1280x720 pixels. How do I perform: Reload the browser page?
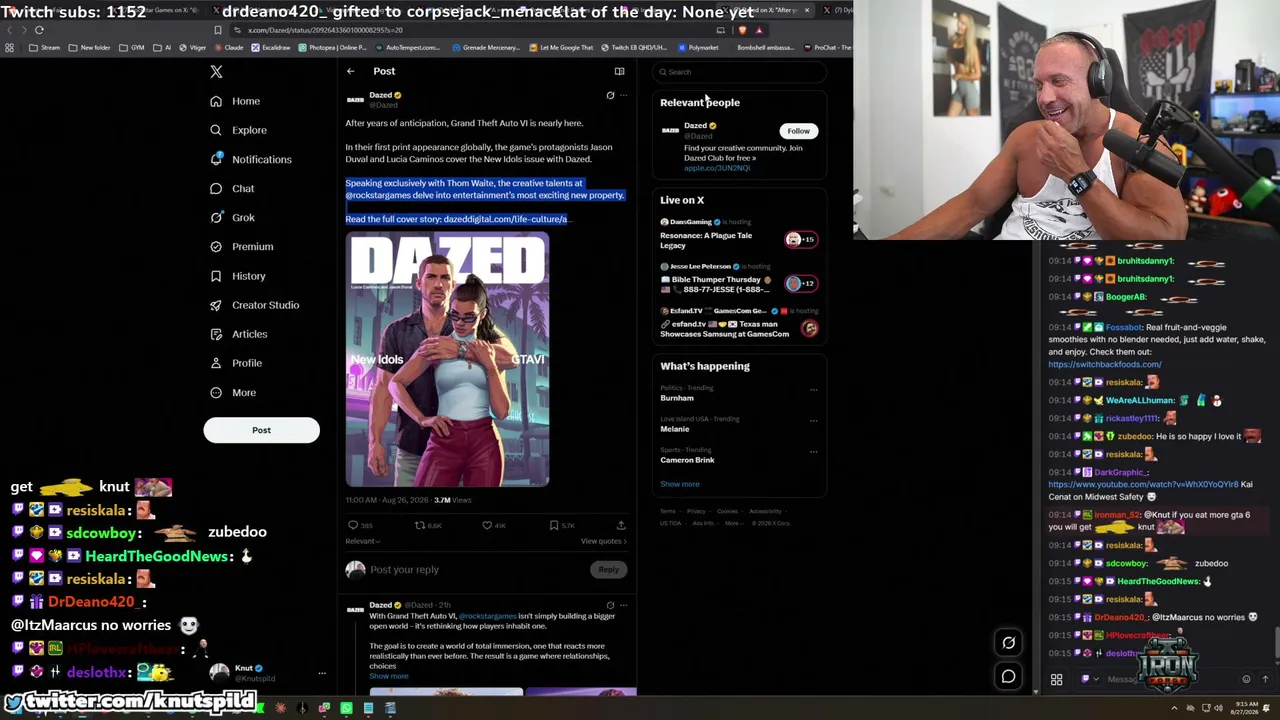pos(39,30)
